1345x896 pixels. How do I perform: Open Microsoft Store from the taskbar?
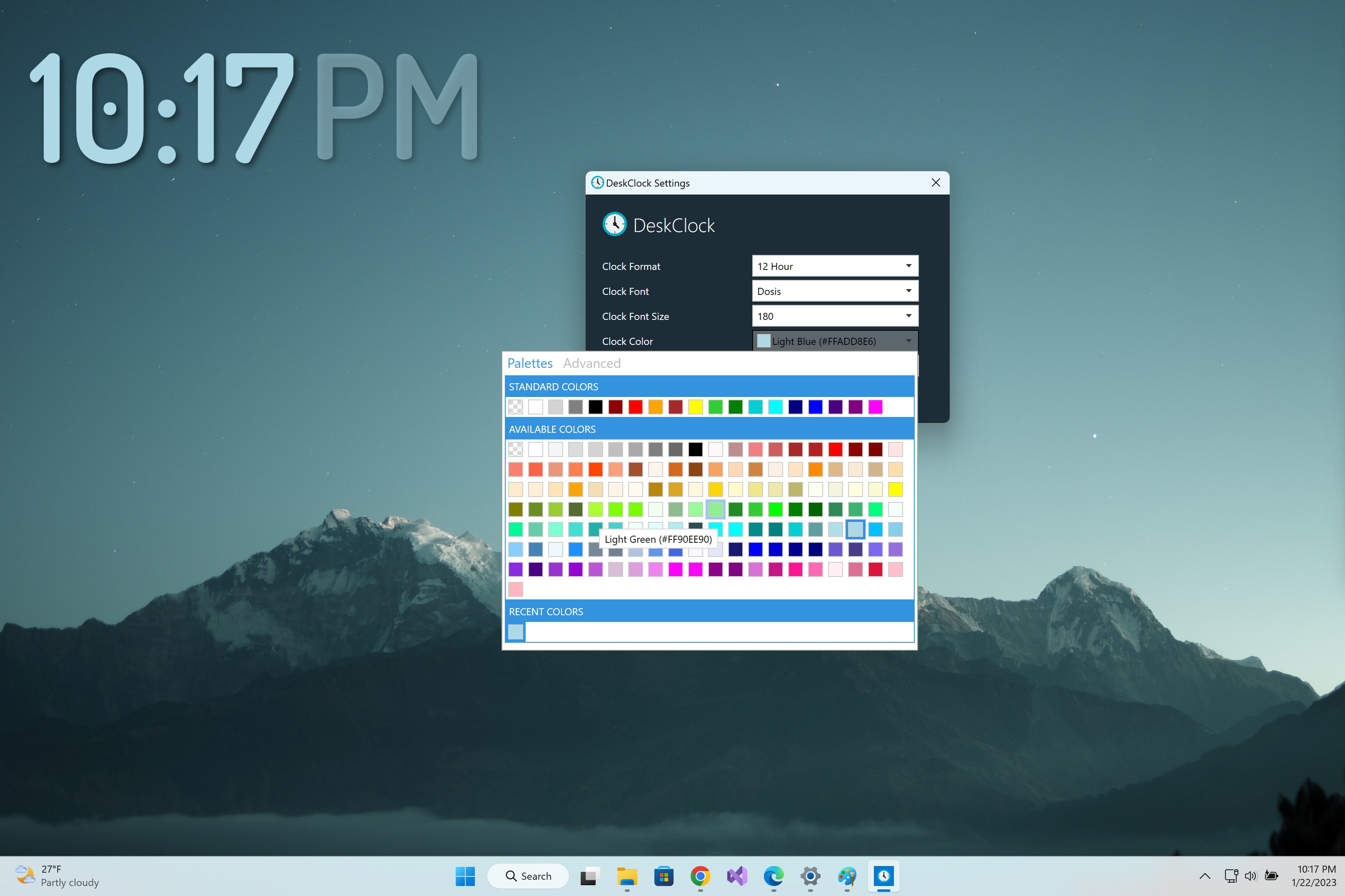pos(664,876)
